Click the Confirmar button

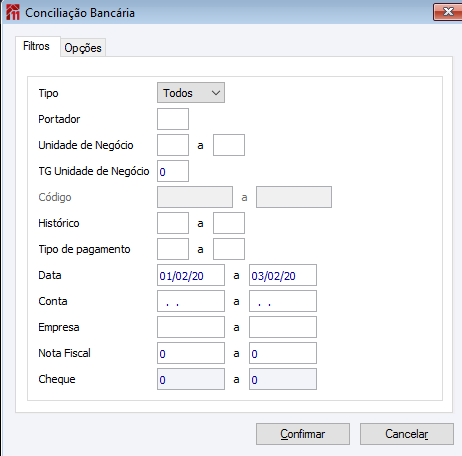pyautogui.click(x=303, y=434)
